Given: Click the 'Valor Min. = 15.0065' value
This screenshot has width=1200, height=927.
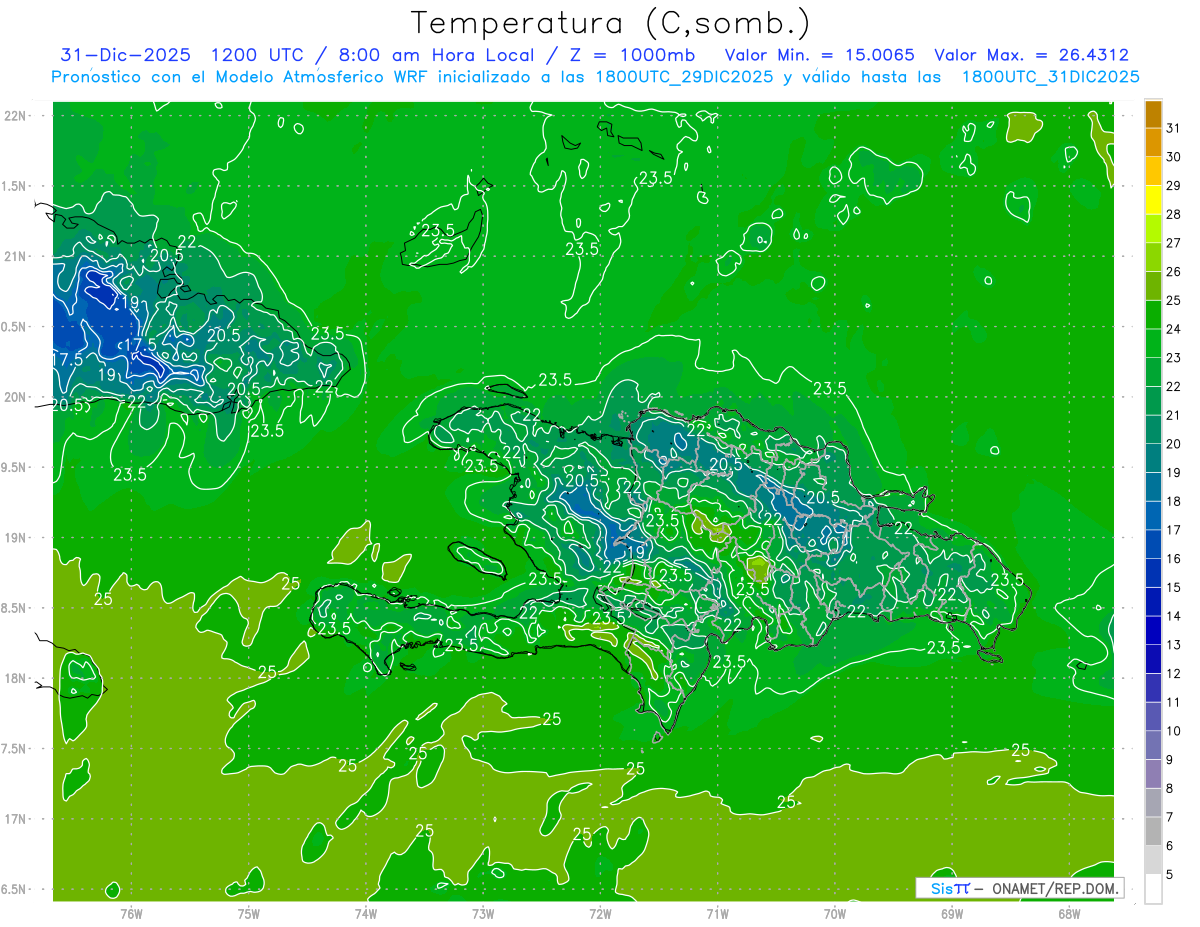Looking at the screenshot, I should click(x=819, y=55).
